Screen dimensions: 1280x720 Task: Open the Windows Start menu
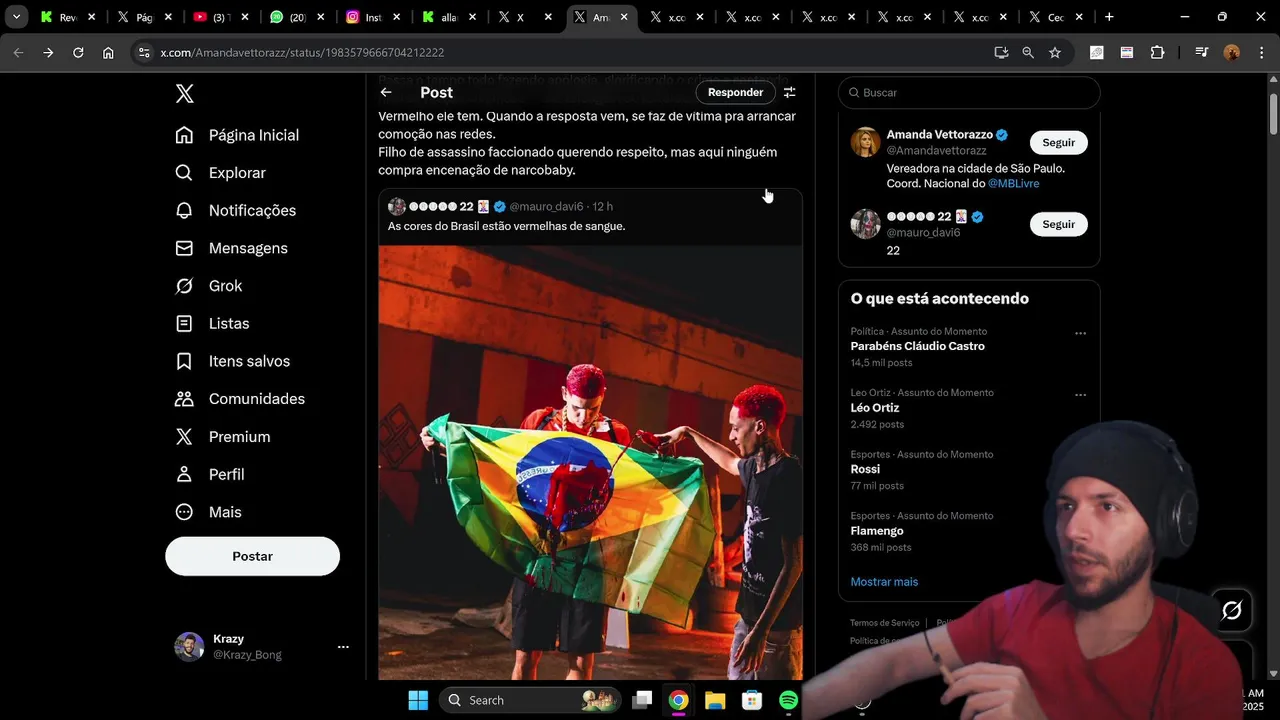[x=418, y=700]
